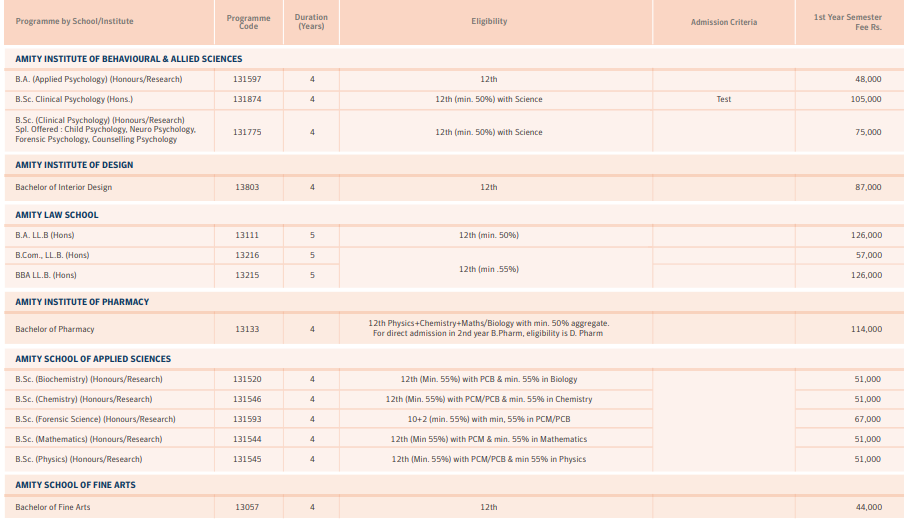Click fee value 57,000
Screen dimensions: 906x523
(868, 255)
